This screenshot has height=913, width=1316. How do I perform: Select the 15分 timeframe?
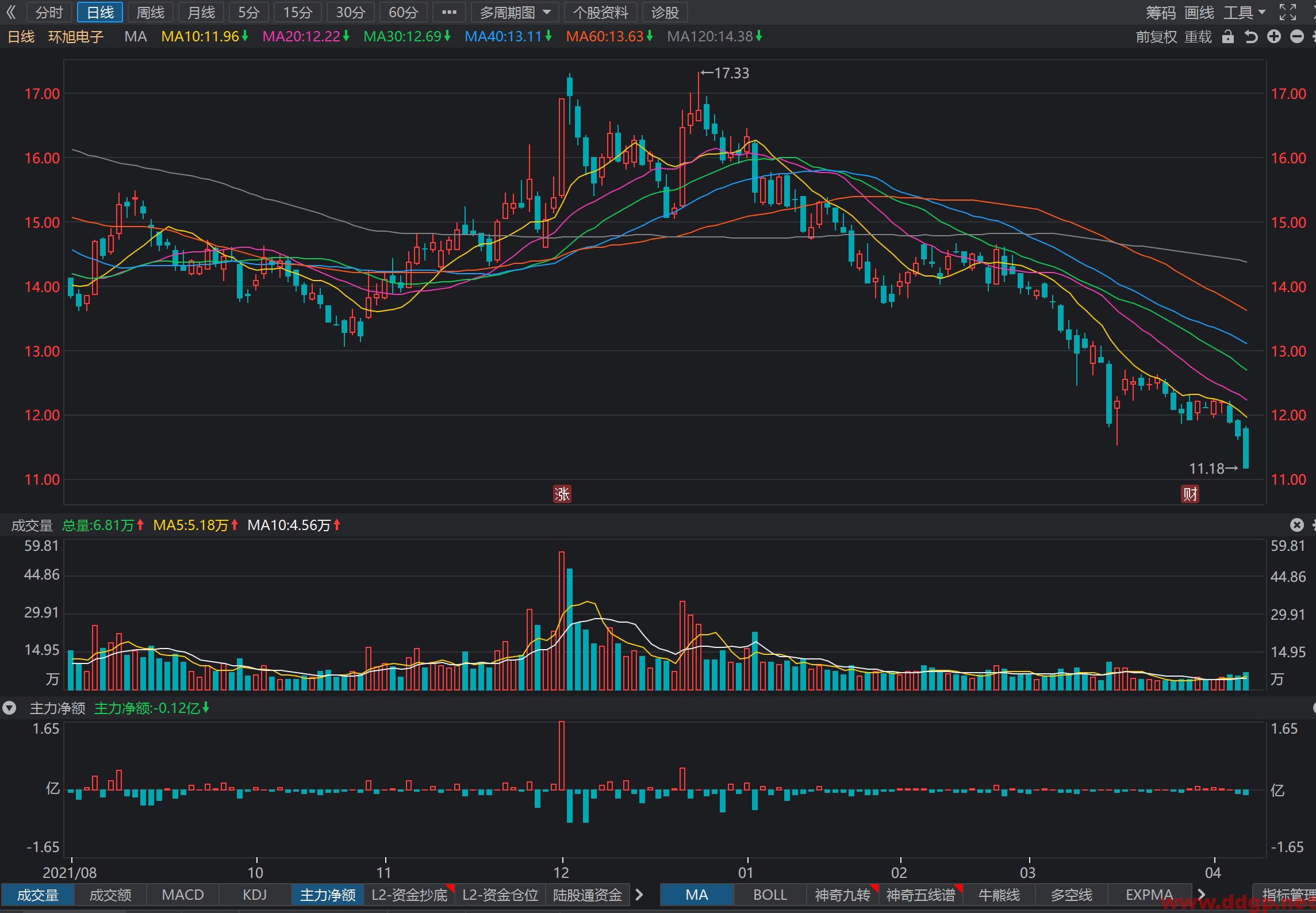(x=298, y=12)
